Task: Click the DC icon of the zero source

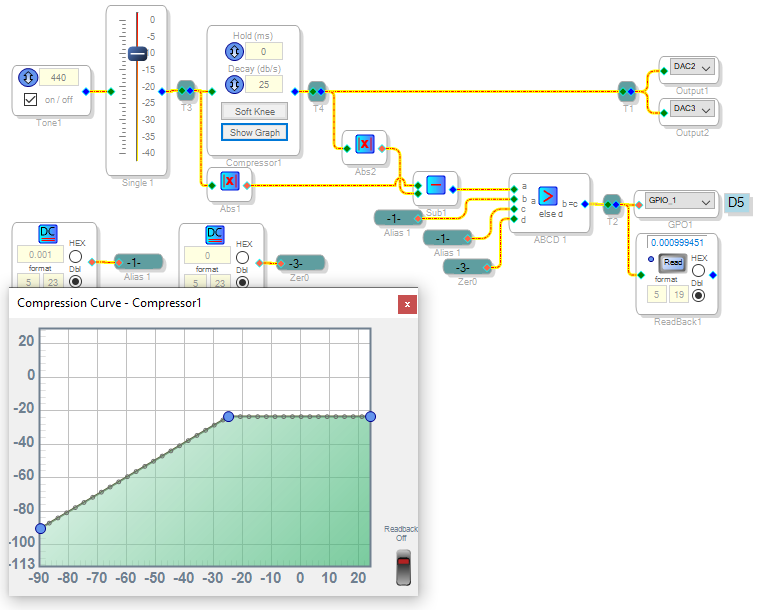Action: click(215, 235)
